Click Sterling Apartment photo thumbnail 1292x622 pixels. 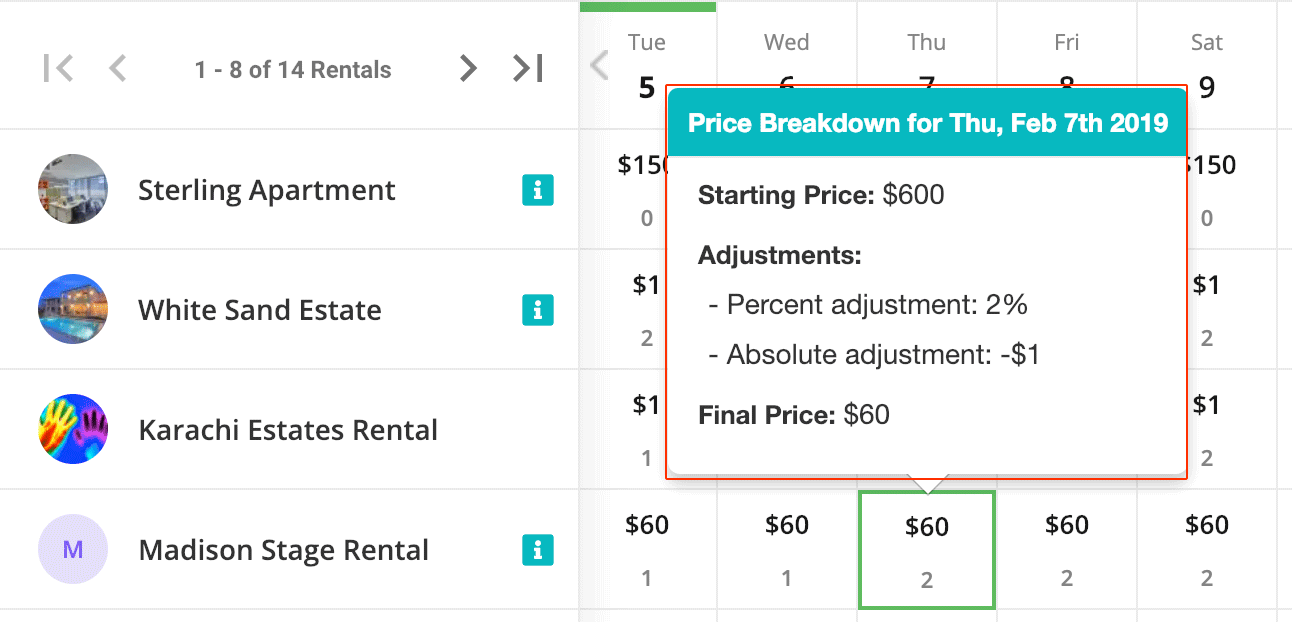72,189
